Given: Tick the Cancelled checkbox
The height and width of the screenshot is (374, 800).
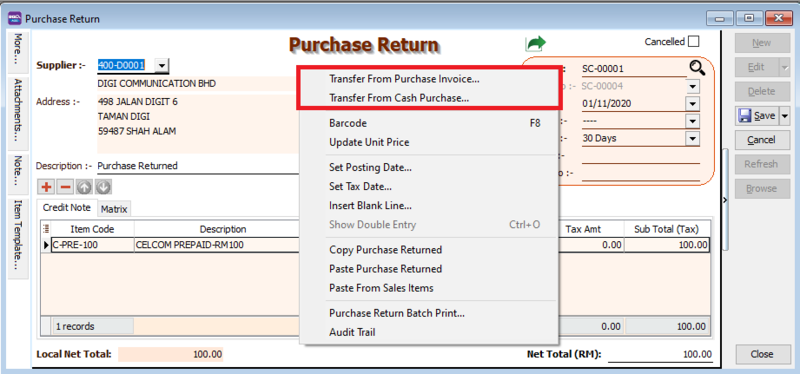Looking at the screenshot, I should click(693, 41).
